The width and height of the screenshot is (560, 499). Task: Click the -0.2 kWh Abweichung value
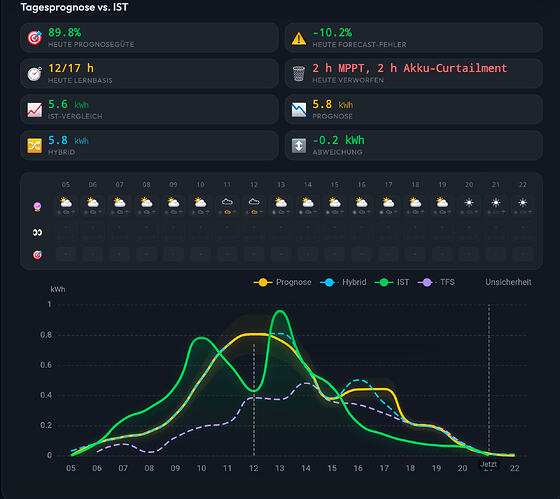[339, 140]
